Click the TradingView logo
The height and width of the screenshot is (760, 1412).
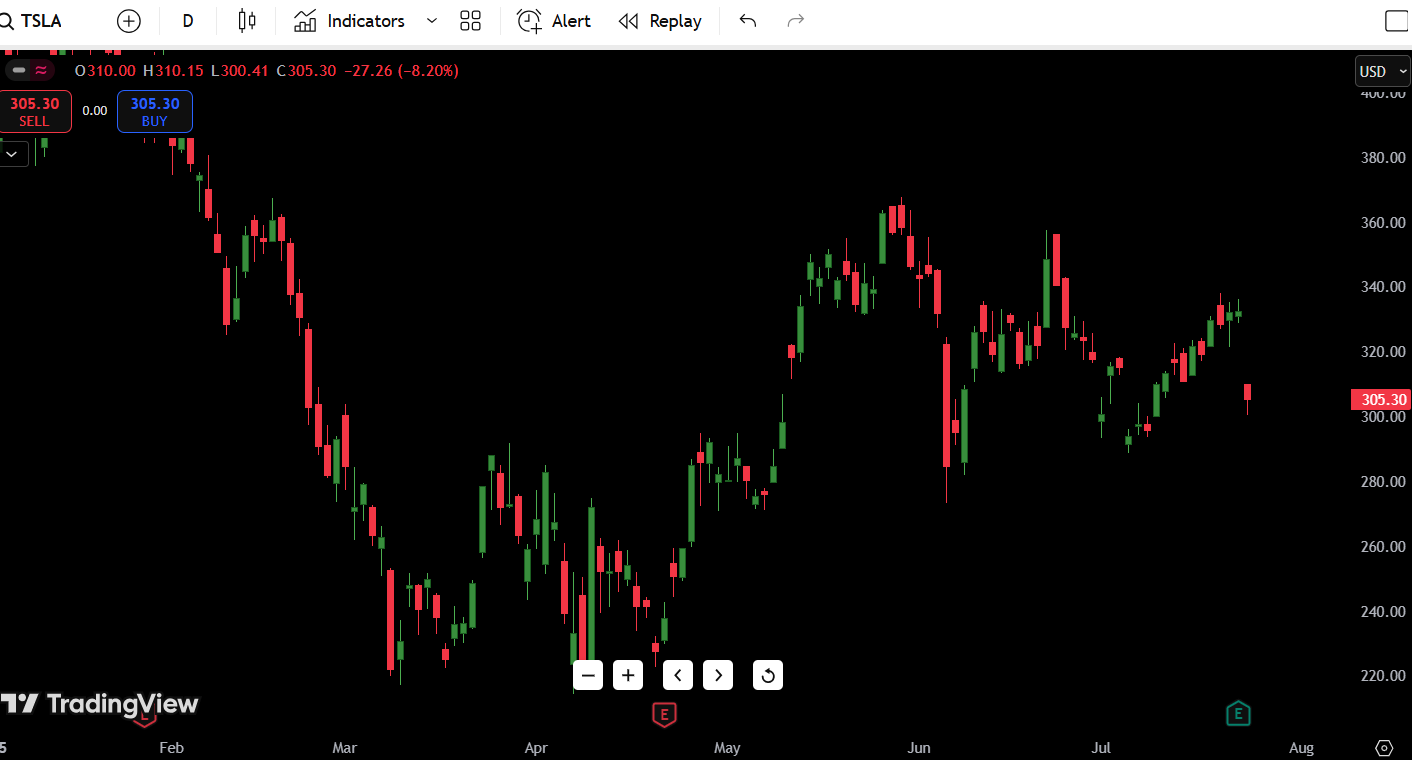click(x=100, y=704)
